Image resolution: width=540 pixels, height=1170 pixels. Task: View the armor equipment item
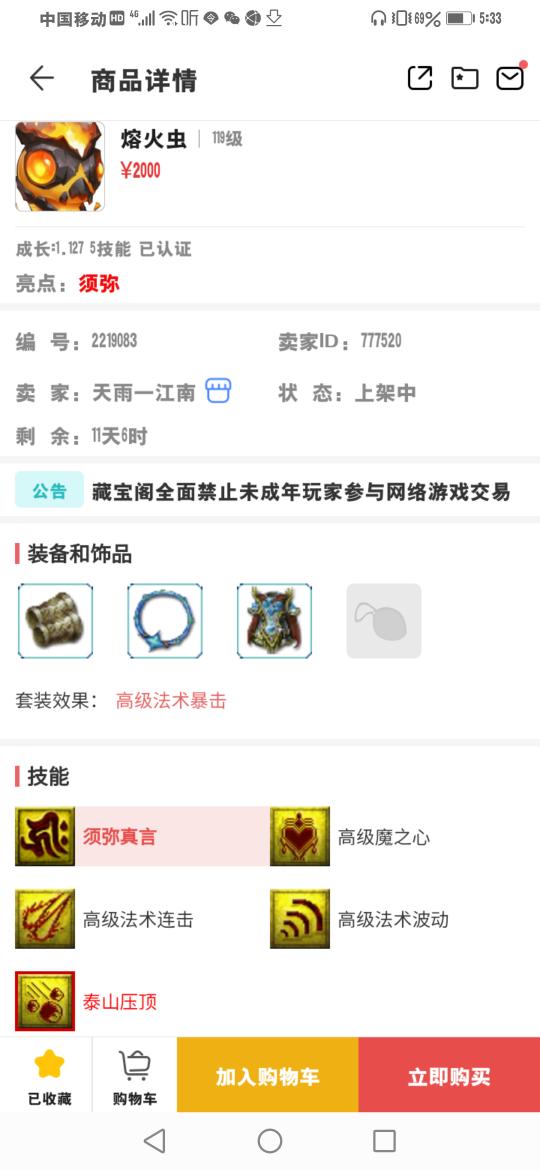coord(274,621)
